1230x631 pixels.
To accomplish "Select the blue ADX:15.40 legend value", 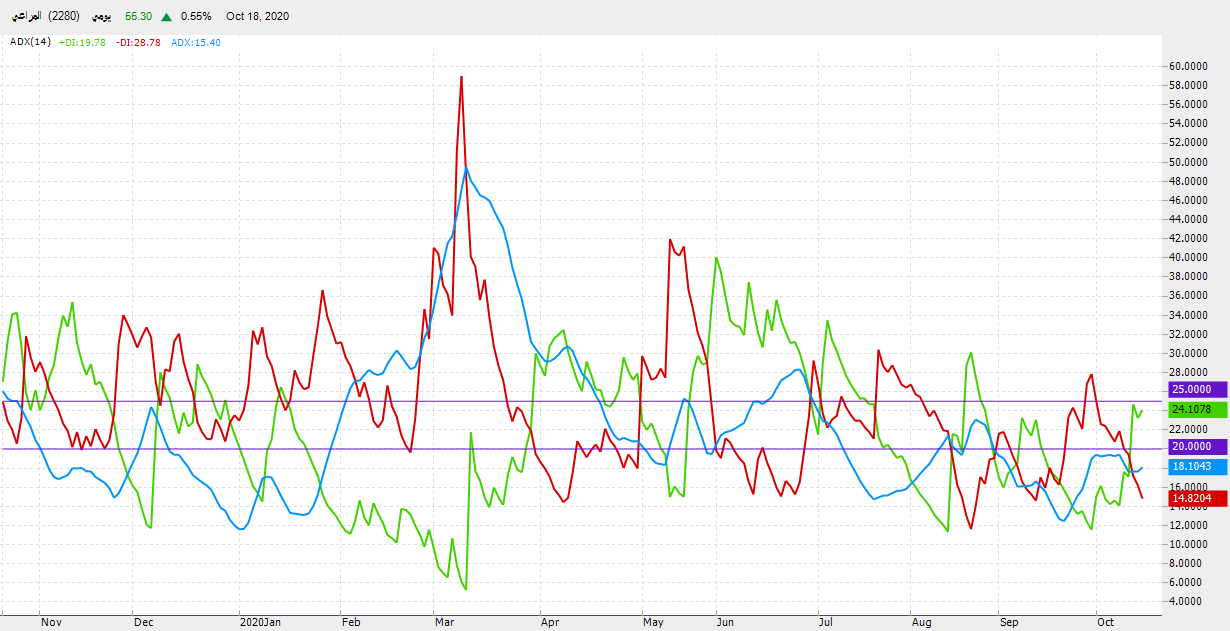I will point(196,42).
